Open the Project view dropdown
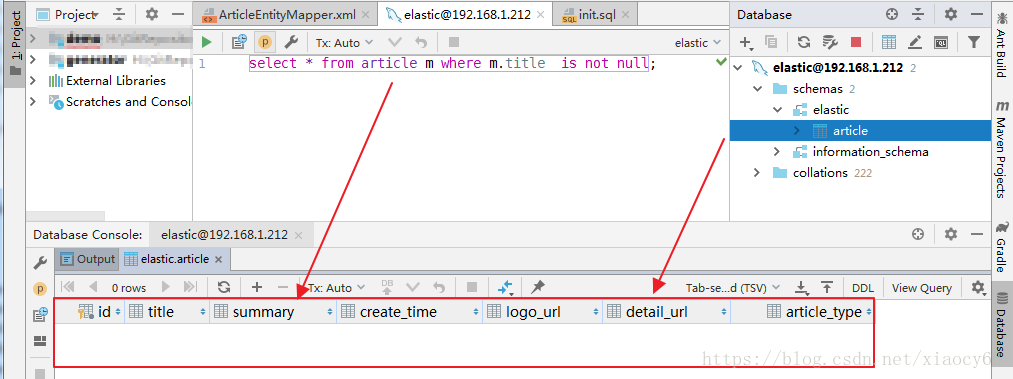Viewport: 1013px width, 379px height. click(68, 14)
